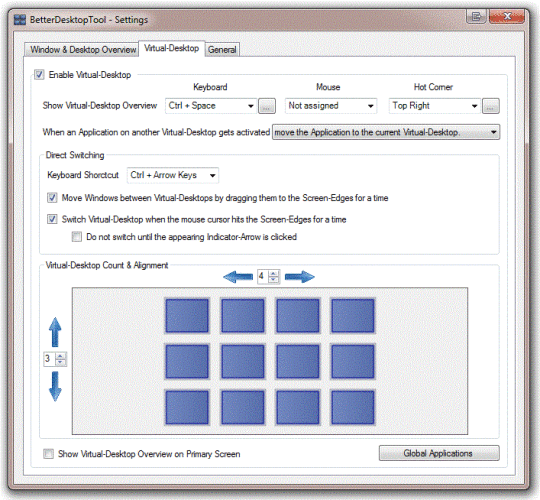Toggle Switch Virtual-Desktop when mouse hits Screen-Edges checkbox
Image resolution: width=540 pixels, height=500 pixels.
click(x=52, y=219)
